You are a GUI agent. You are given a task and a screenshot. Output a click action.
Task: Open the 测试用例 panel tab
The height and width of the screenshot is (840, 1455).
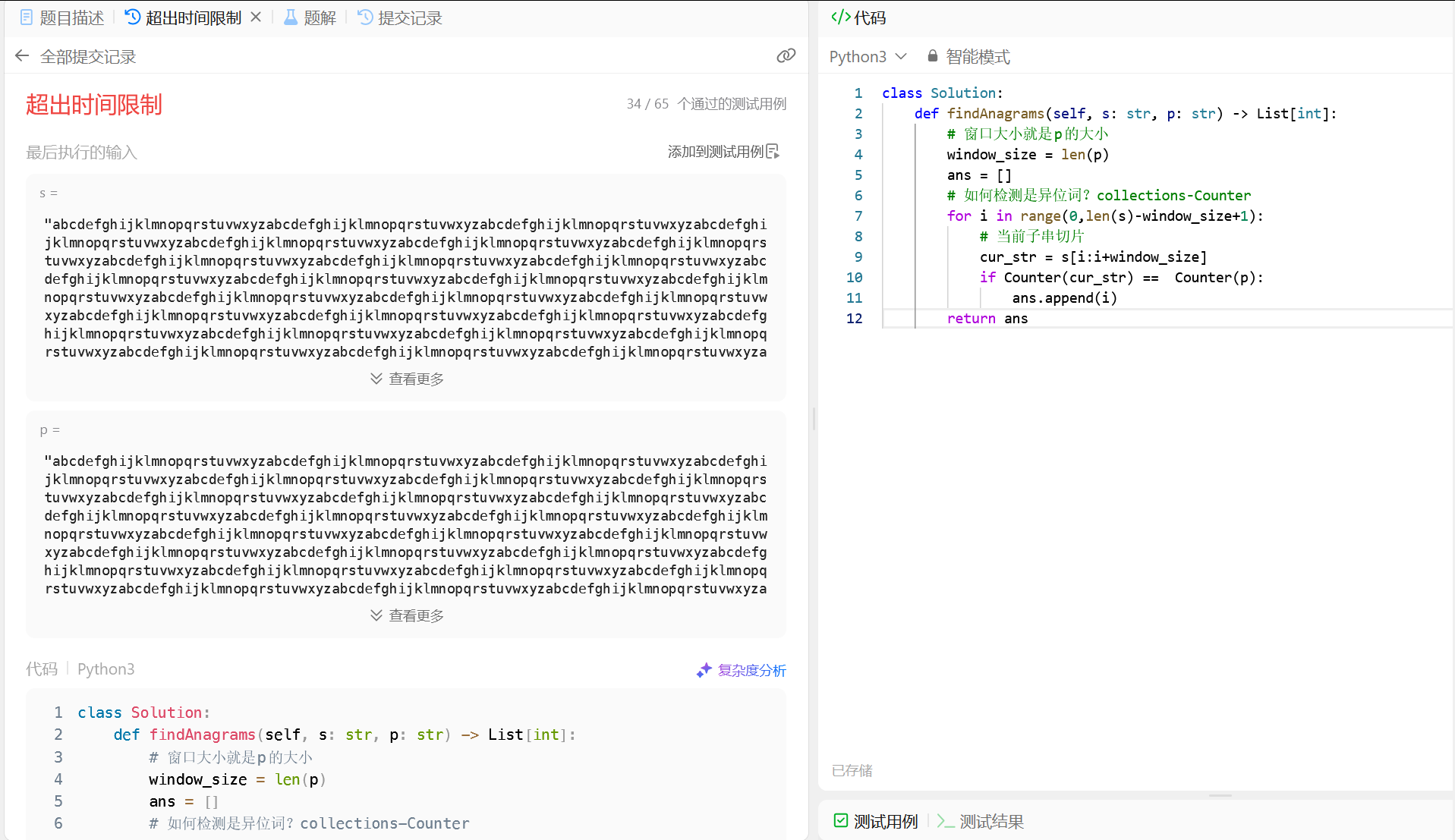[x=876, y=821]
